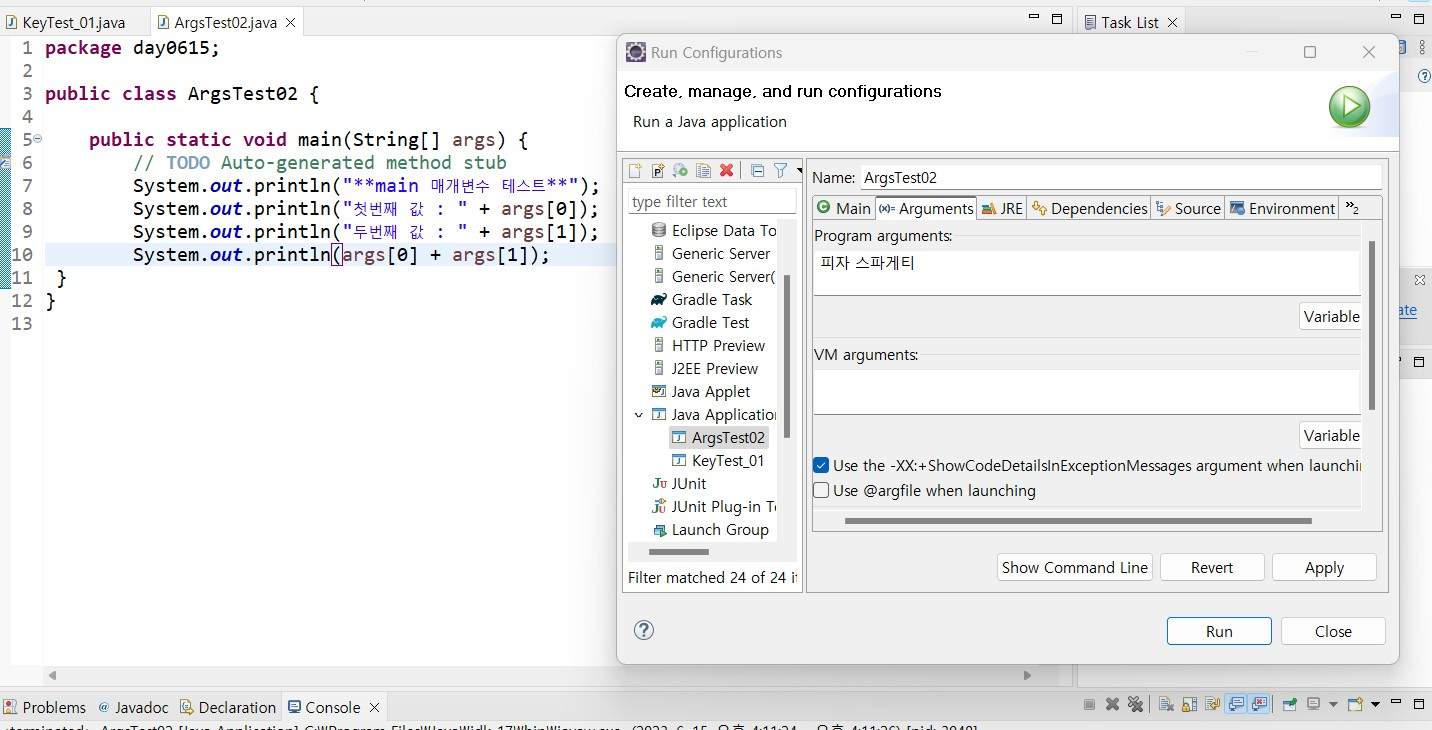The image size is (1432, 730).
Task: Click the Arguments tab vertical scrollbar
Action: (x=1372, y=325)
